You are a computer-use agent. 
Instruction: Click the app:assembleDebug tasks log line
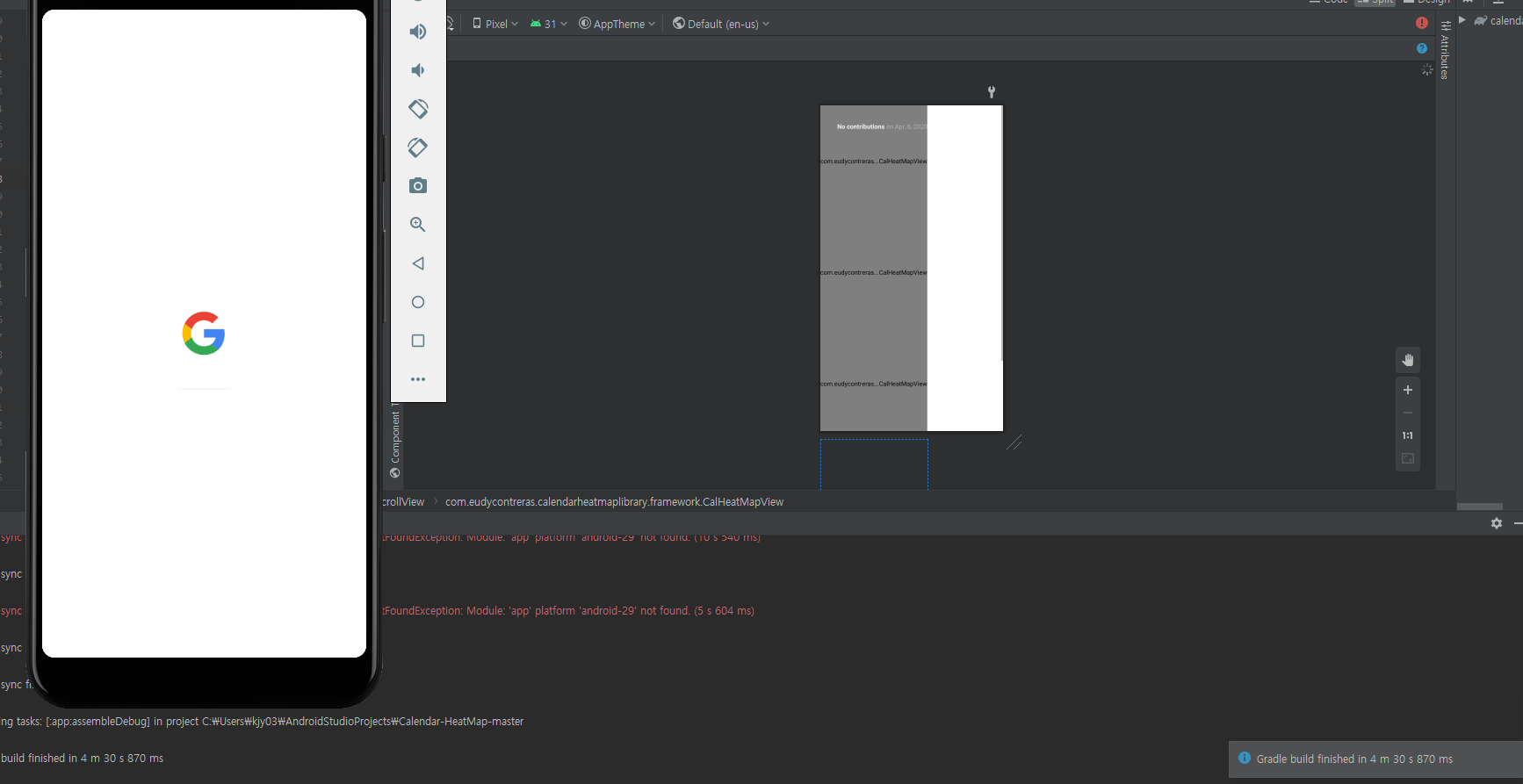coord(262,722)
